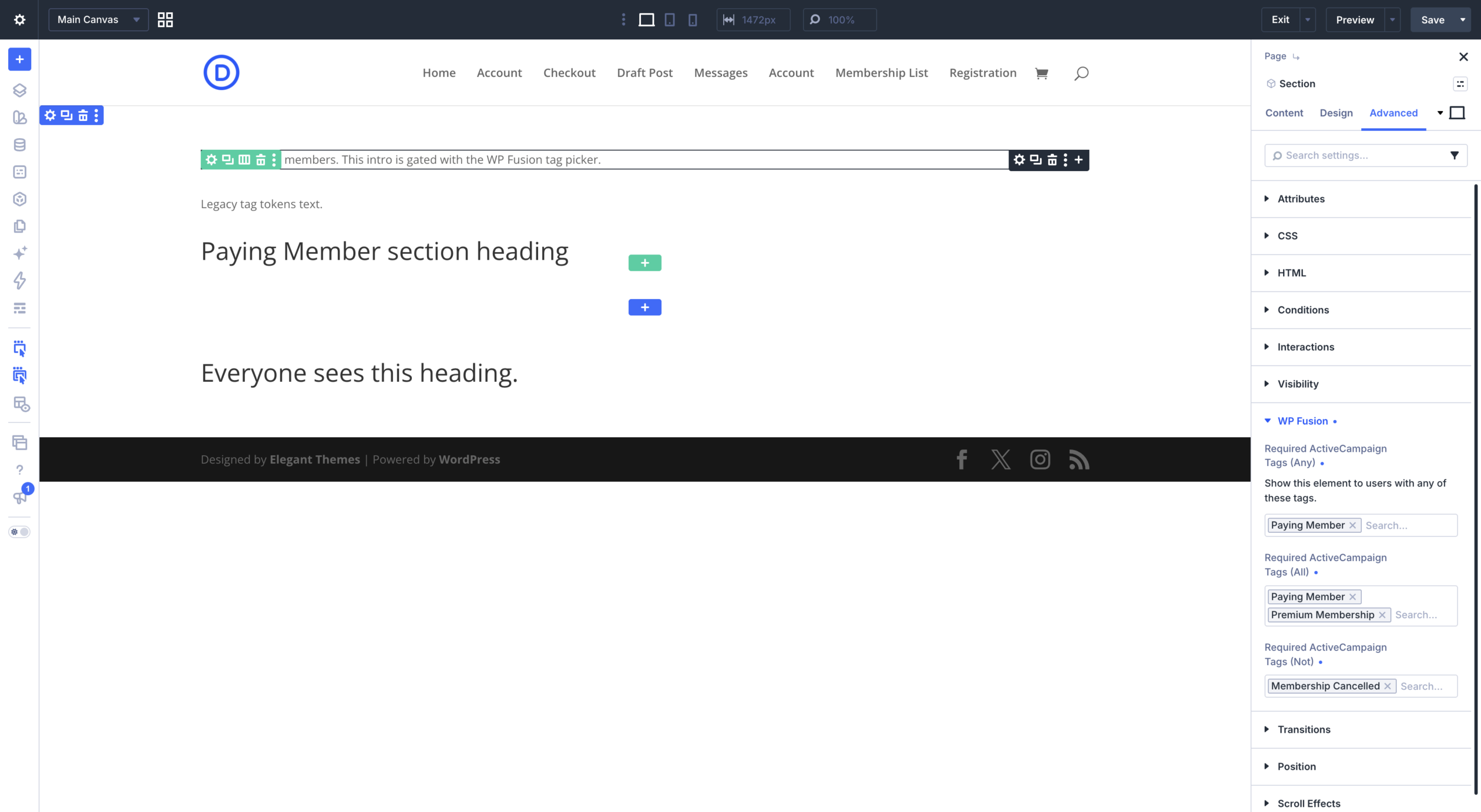Screen dimensions: 1481x812
Task: Switch to the Design tab
Action: [x=1336, y=113]
